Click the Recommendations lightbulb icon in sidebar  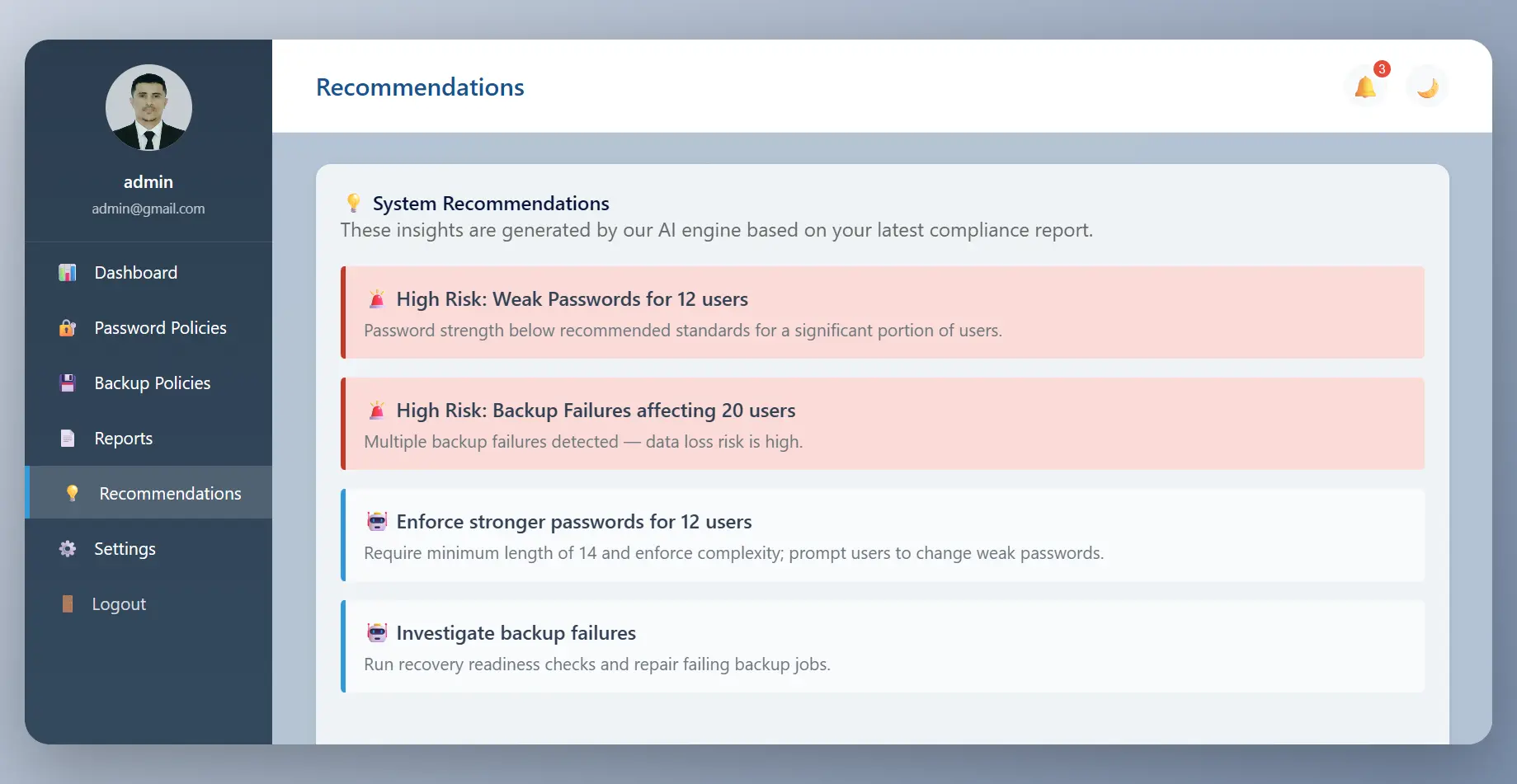click(73, 493)
